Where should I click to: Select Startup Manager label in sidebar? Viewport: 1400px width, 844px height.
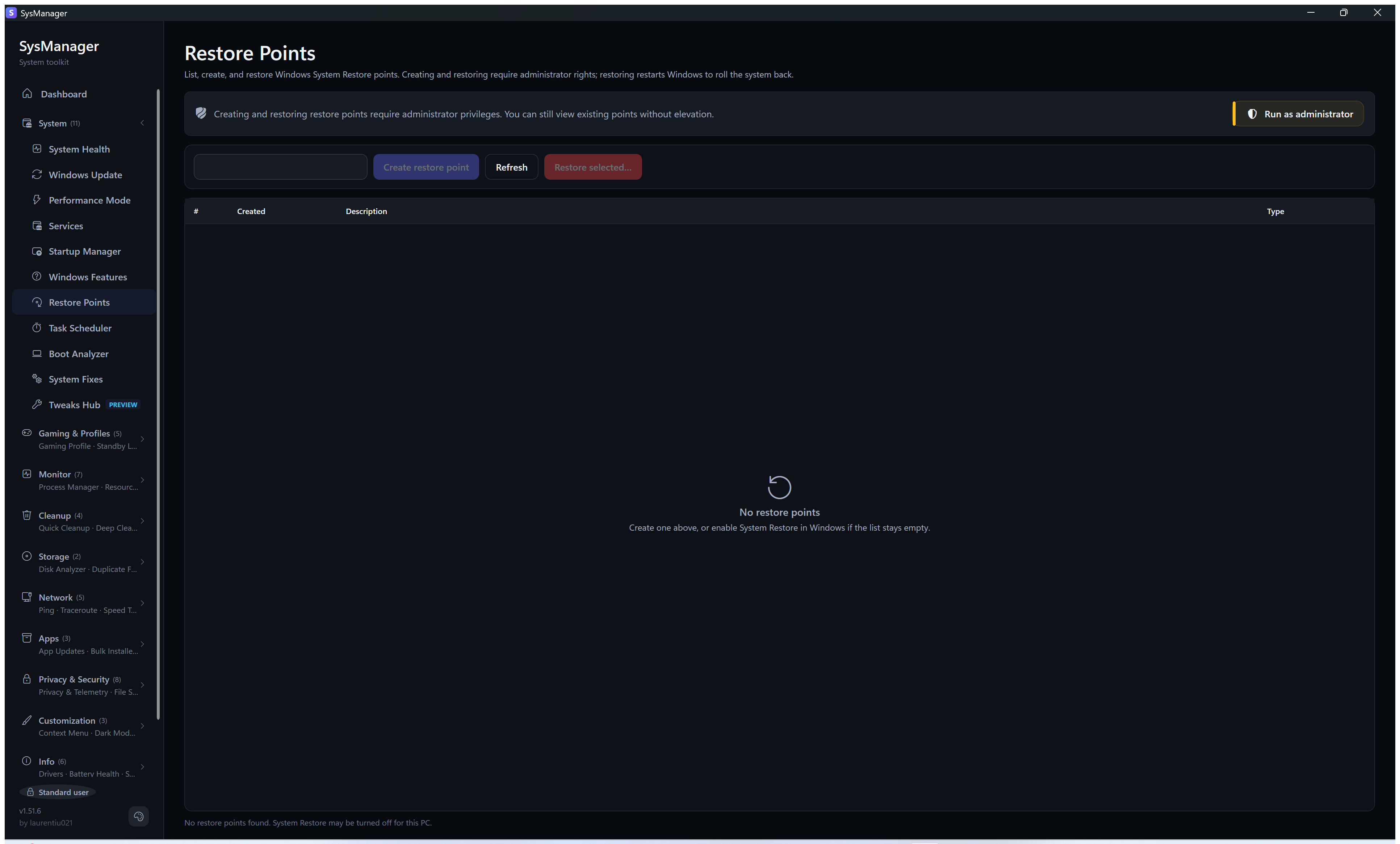85,251
